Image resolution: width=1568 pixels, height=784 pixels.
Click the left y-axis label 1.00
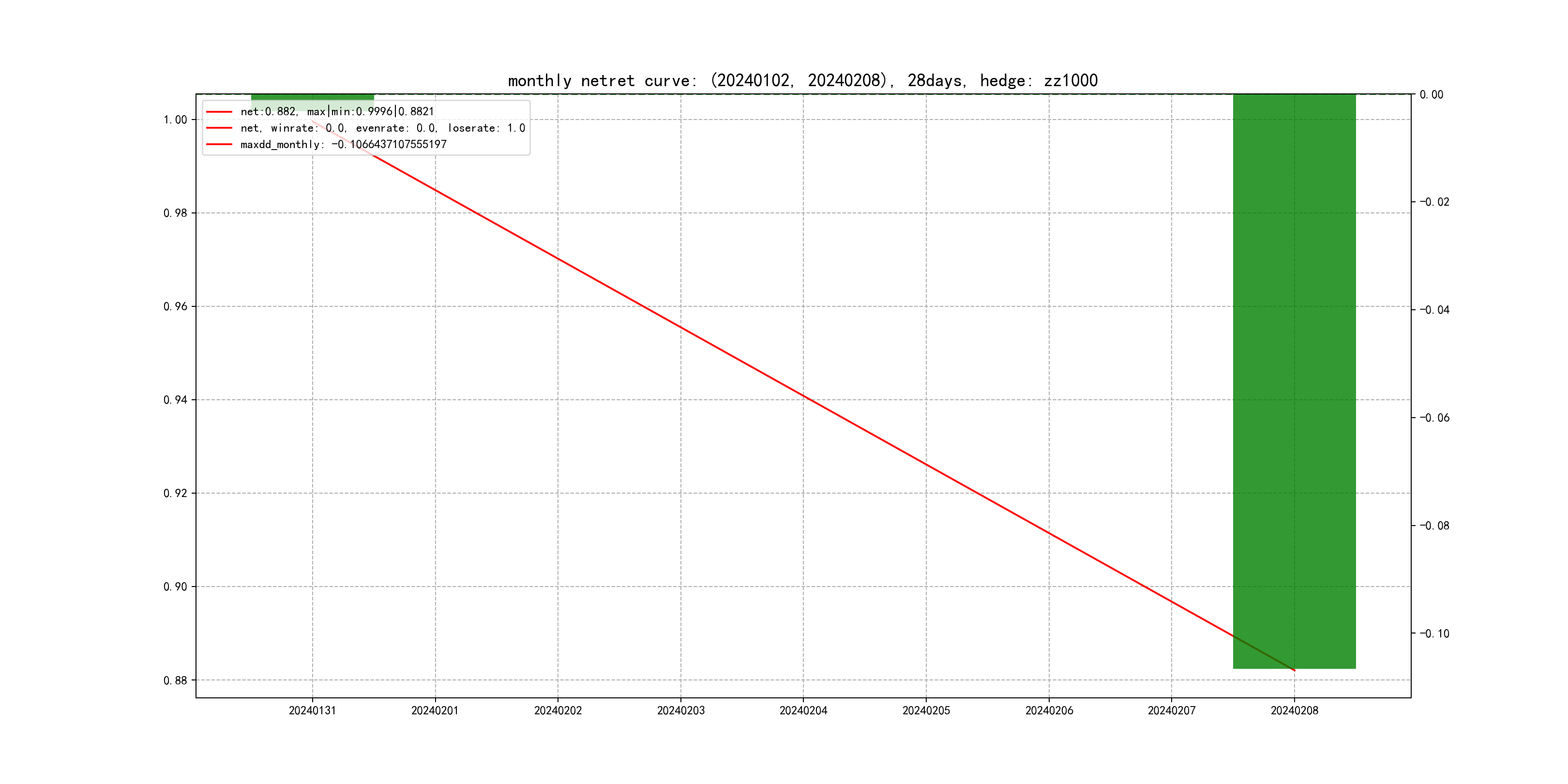175,120
